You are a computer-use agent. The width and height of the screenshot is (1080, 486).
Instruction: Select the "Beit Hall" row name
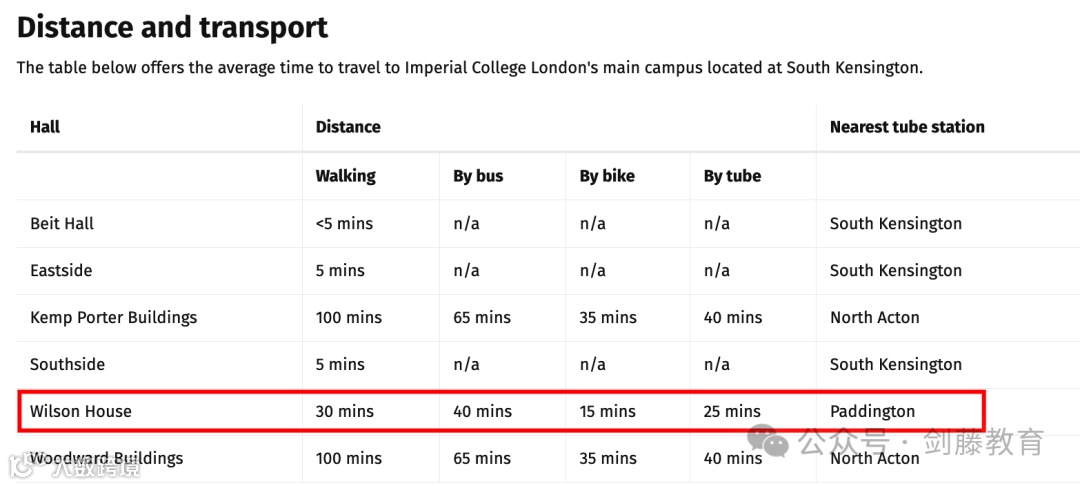point(62,224)
